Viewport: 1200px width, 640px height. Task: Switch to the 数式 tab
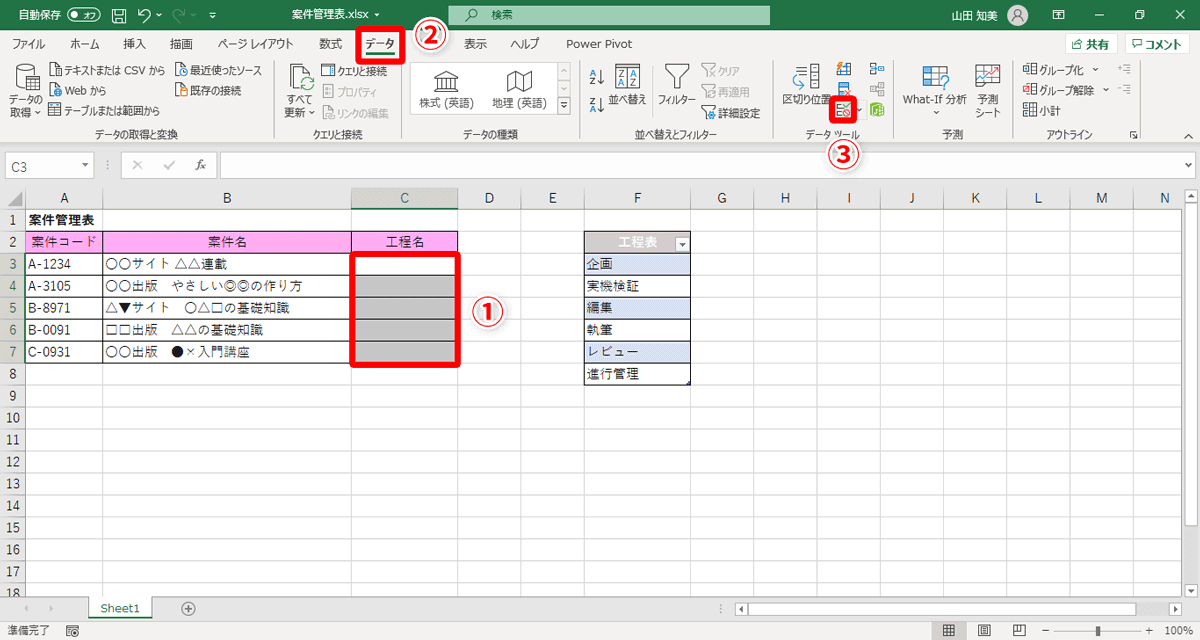pos(331,44)
